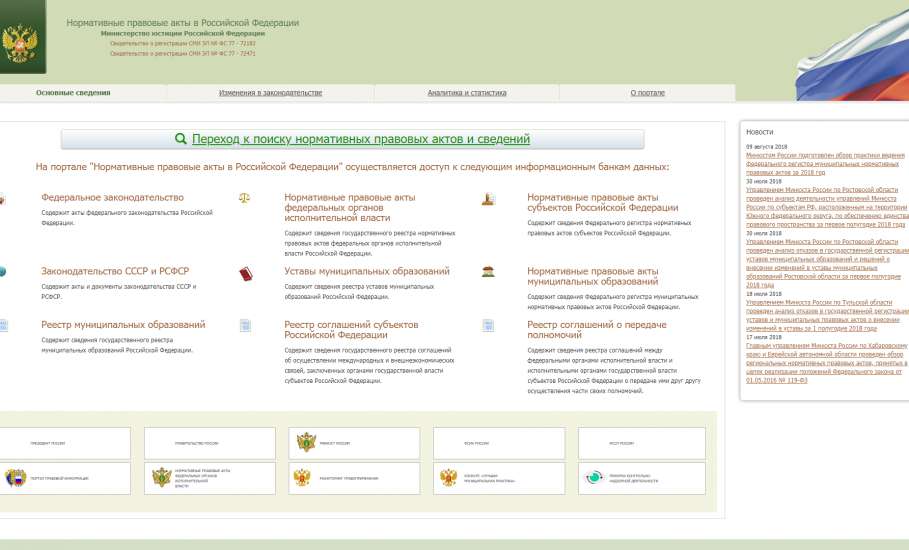Click the description under Законодательство СССР и РСФСР

coord(119,292)
